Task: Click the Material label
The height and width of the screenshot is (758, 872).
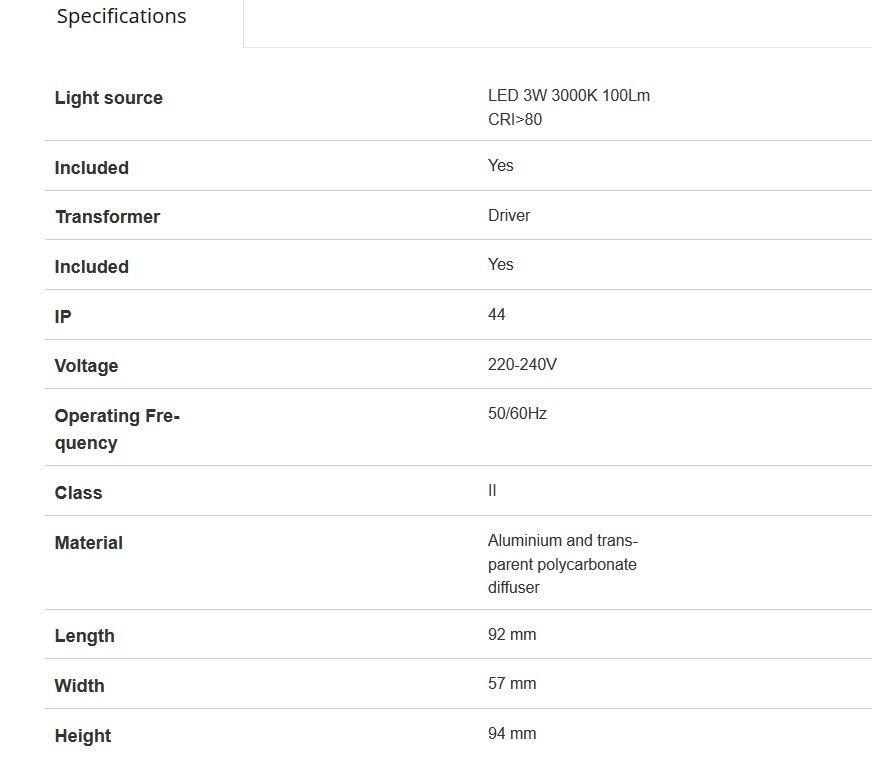Action: pos(88,543)
